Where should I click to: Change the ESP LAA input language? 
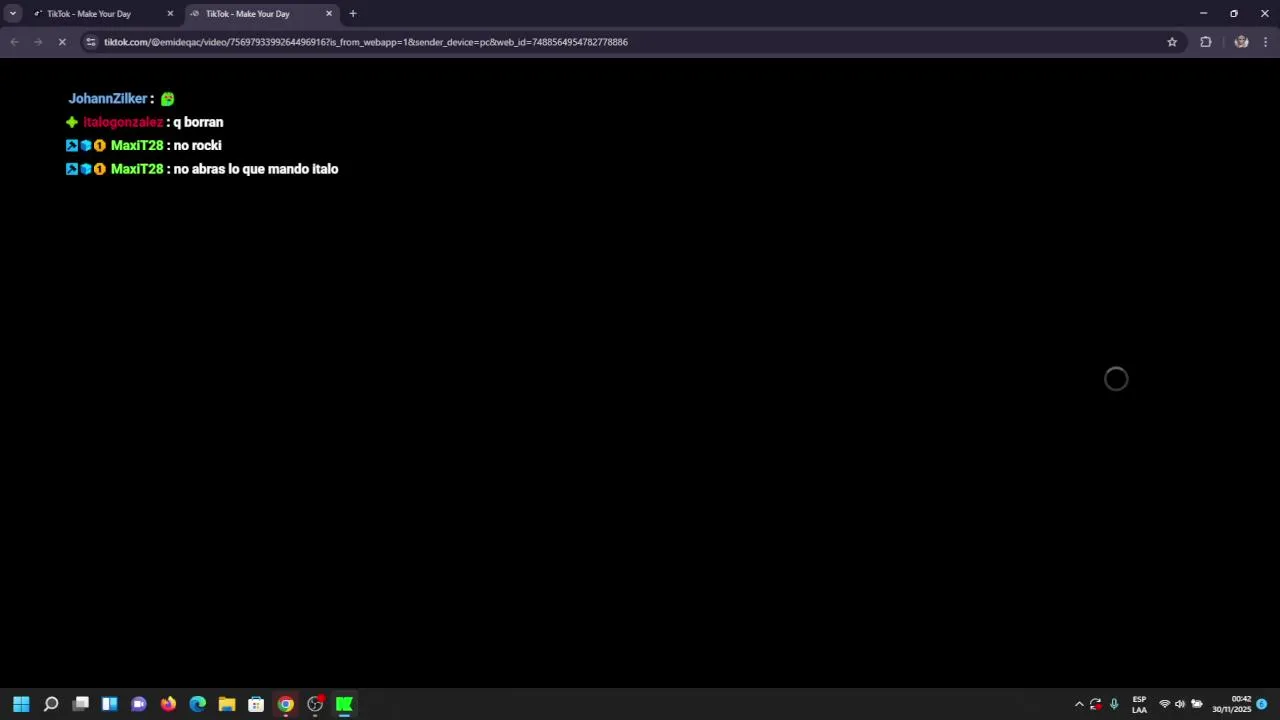[x=1139, y=704]
